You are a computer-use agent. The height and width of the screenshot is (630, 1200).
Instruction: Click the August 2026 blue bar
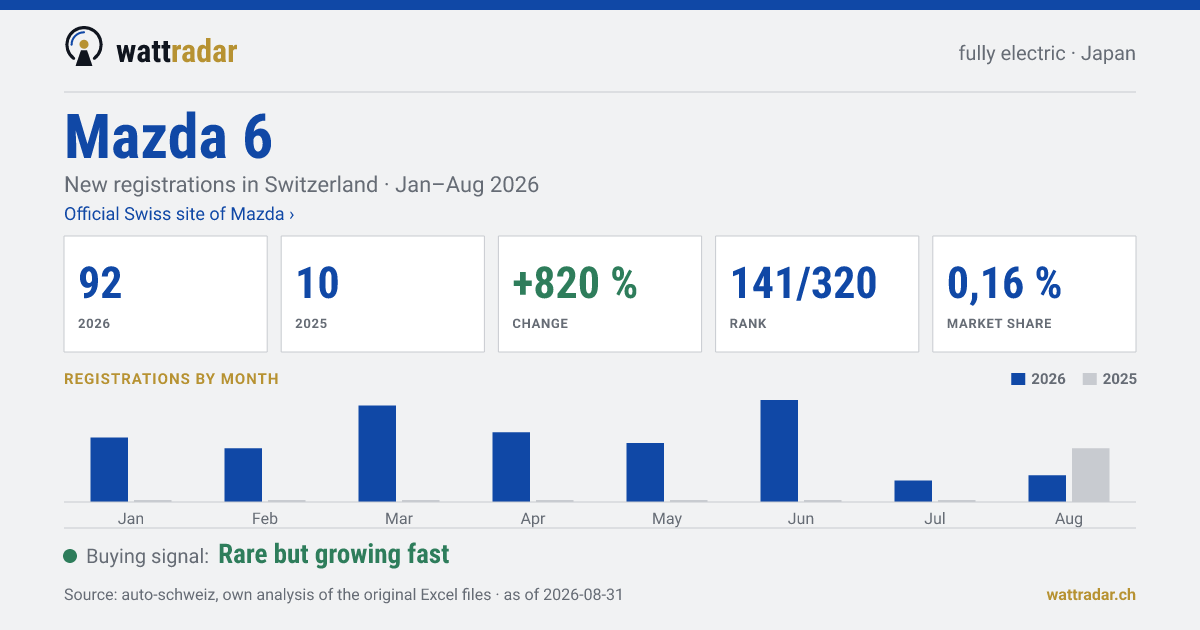pyautogui.click(x=1047, y=488)
